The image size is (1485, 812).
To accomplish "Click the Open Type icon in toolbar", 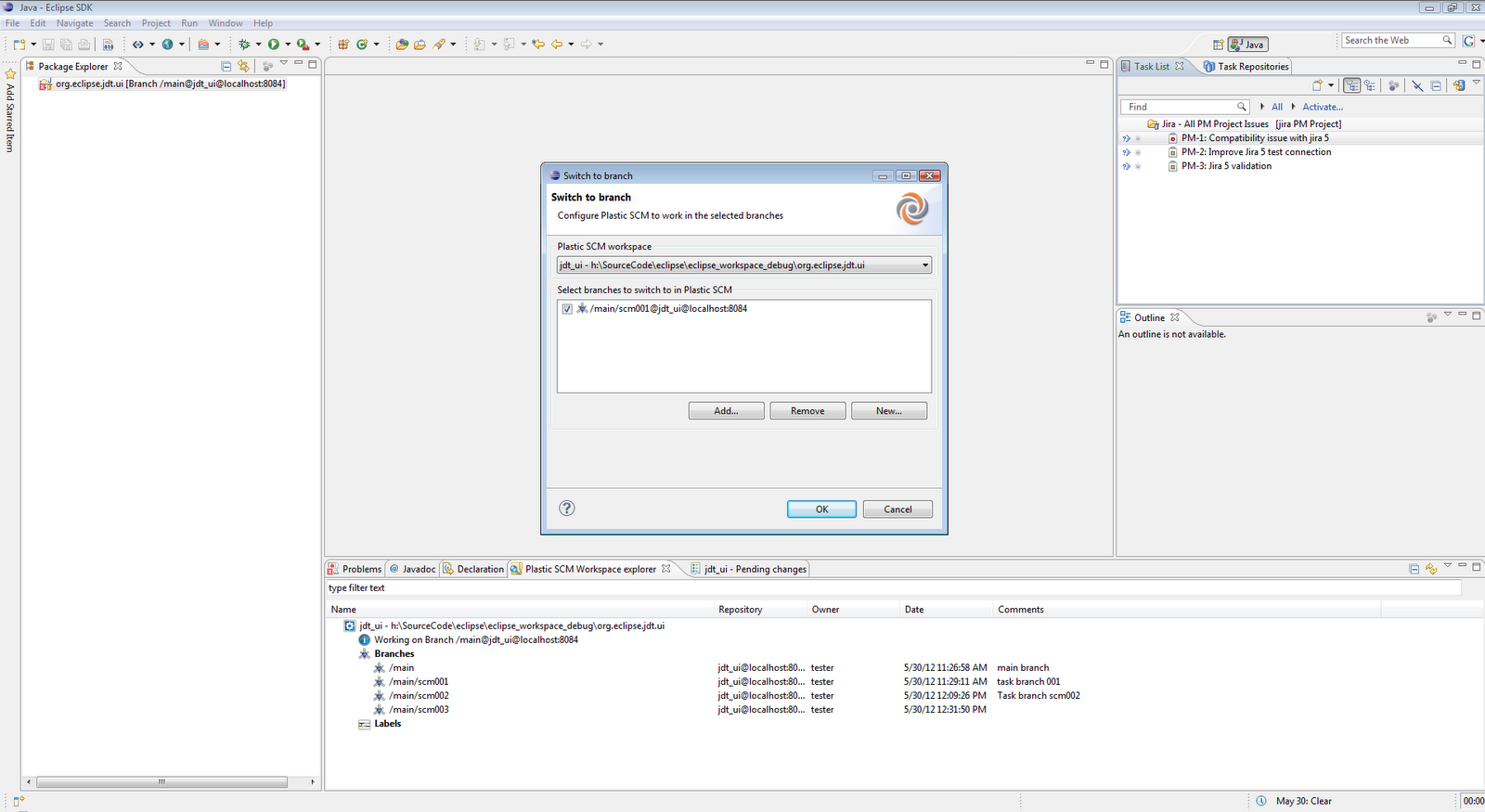I will point(402,44).
